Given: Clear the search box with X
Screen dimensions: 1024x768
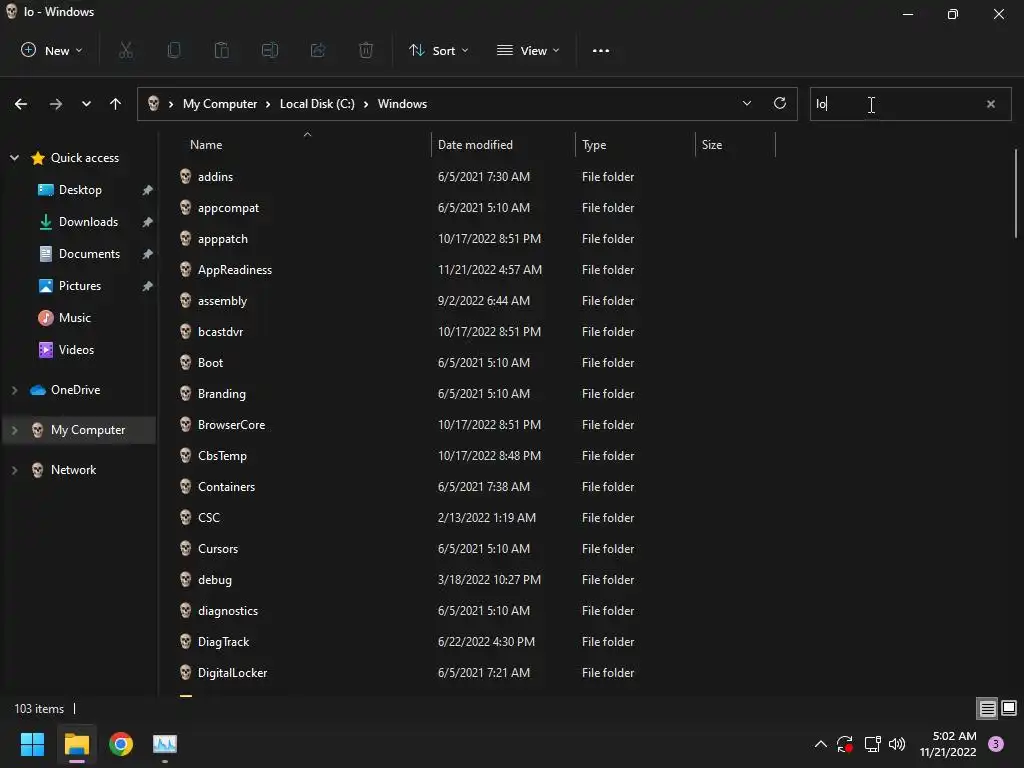Looking at the screenshot, I should (991, 104).
